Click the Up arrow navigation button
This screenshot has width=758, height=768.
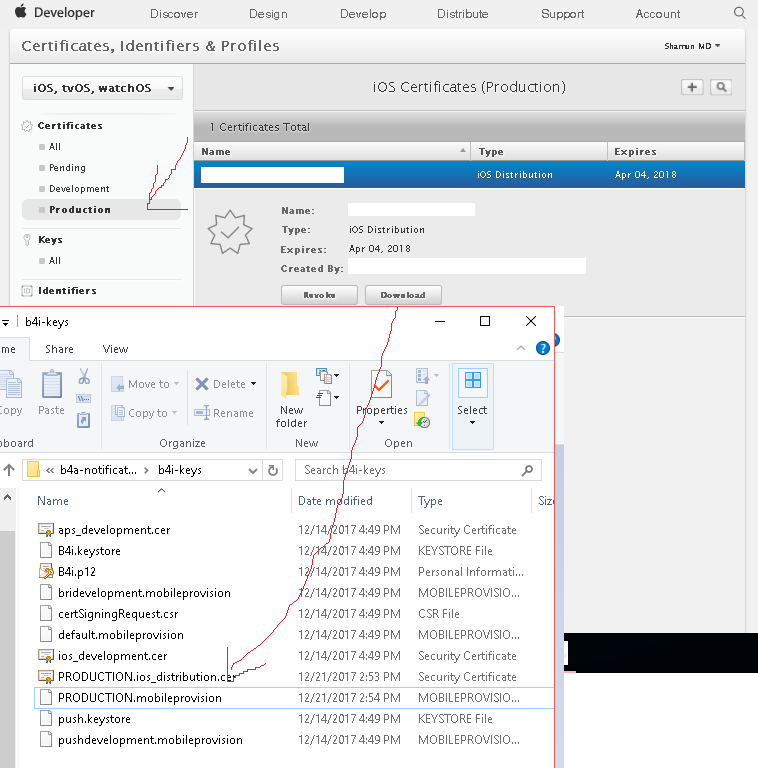pos(9,470)
